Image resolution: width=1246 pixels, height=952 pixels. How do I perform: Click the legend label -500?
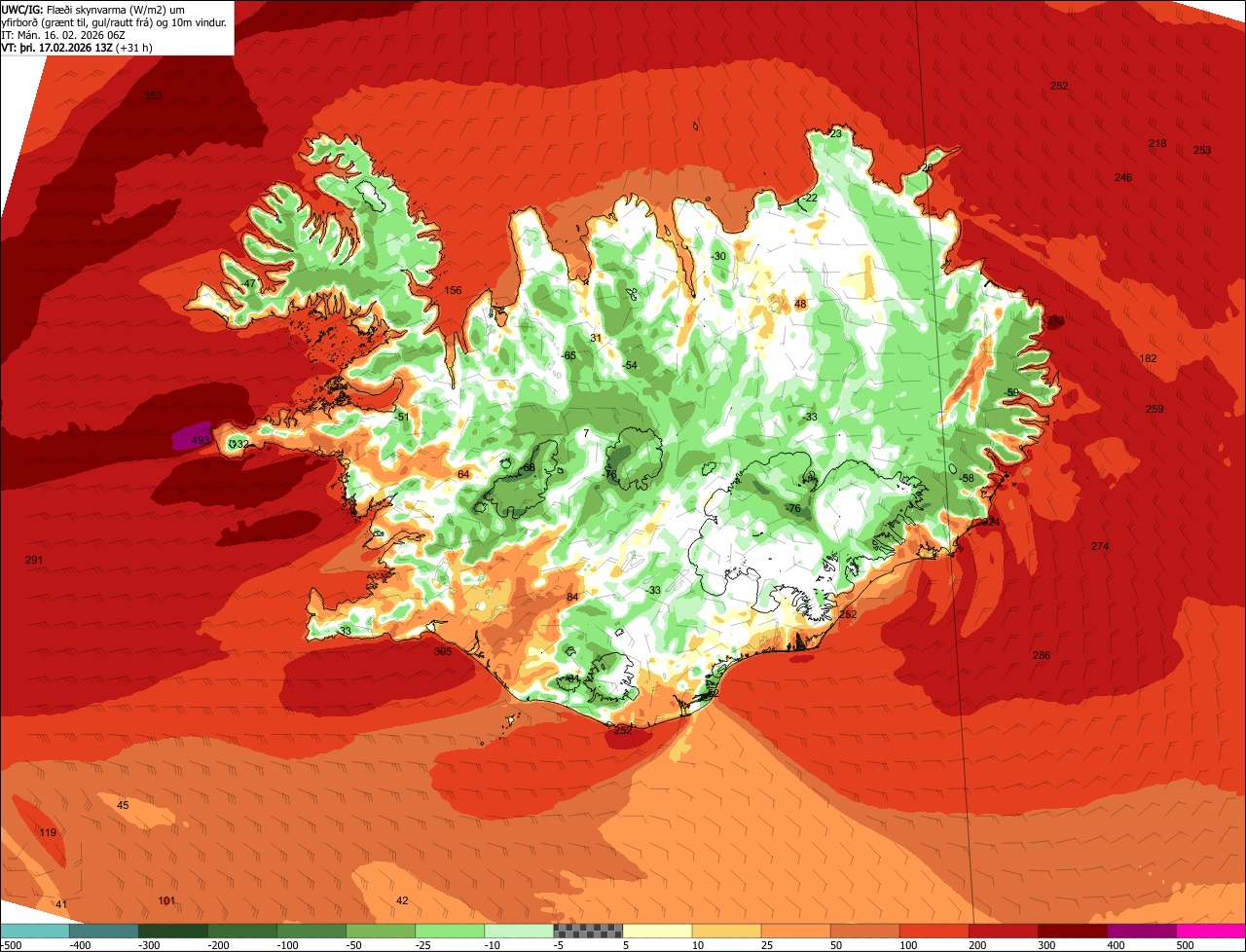(12, 945)
